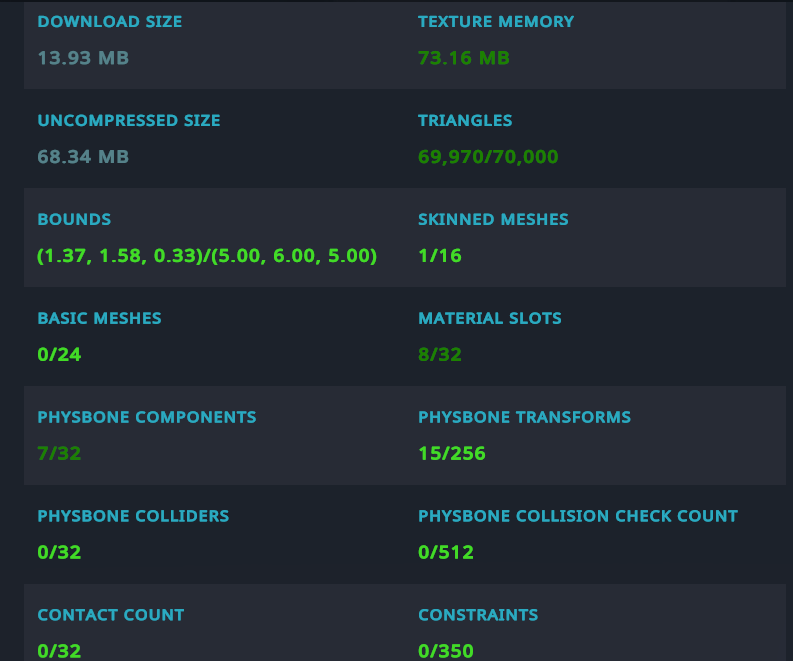Click the Bounds stat label

click(x=74, y=220)
